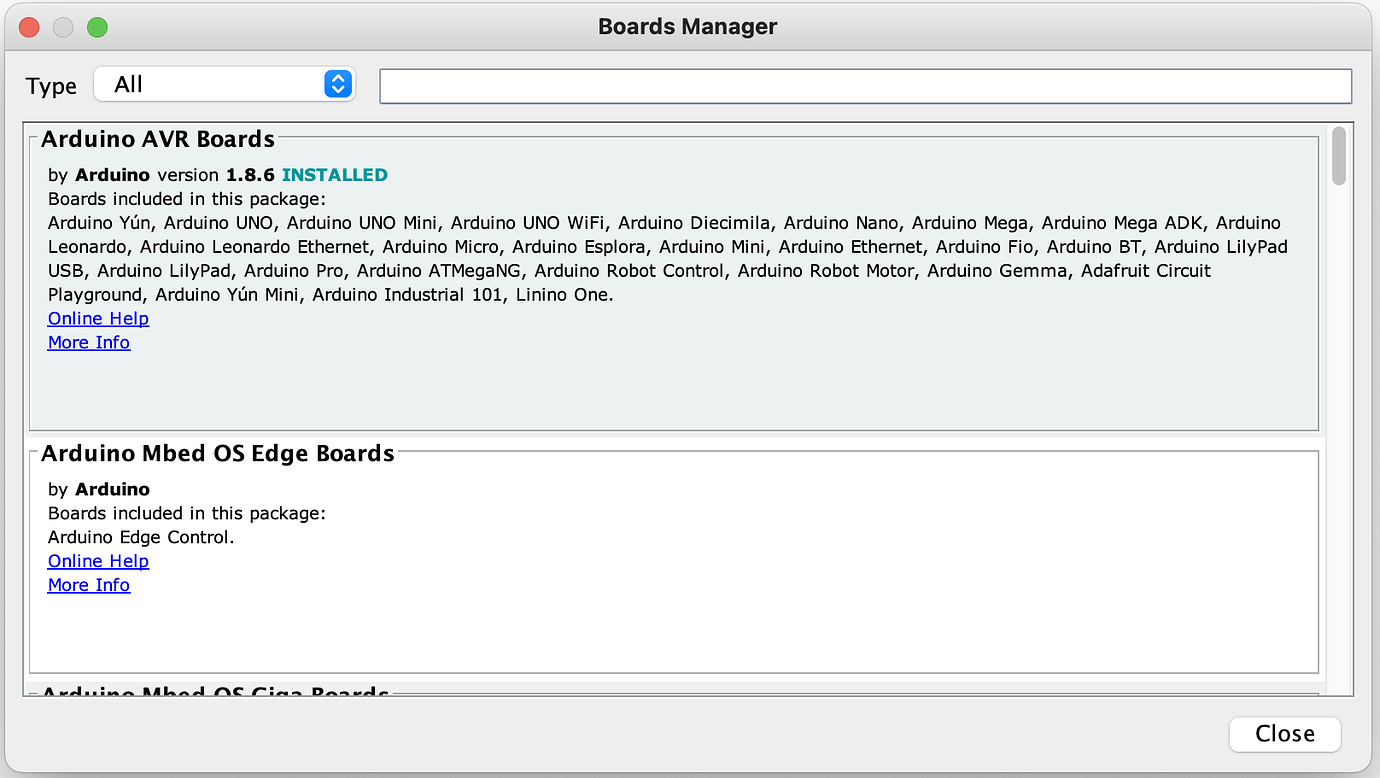Select the partially visible Mbed OS Giga Boards entry
The height and width of the screenshot is (778, 1380).
point(215,692)
